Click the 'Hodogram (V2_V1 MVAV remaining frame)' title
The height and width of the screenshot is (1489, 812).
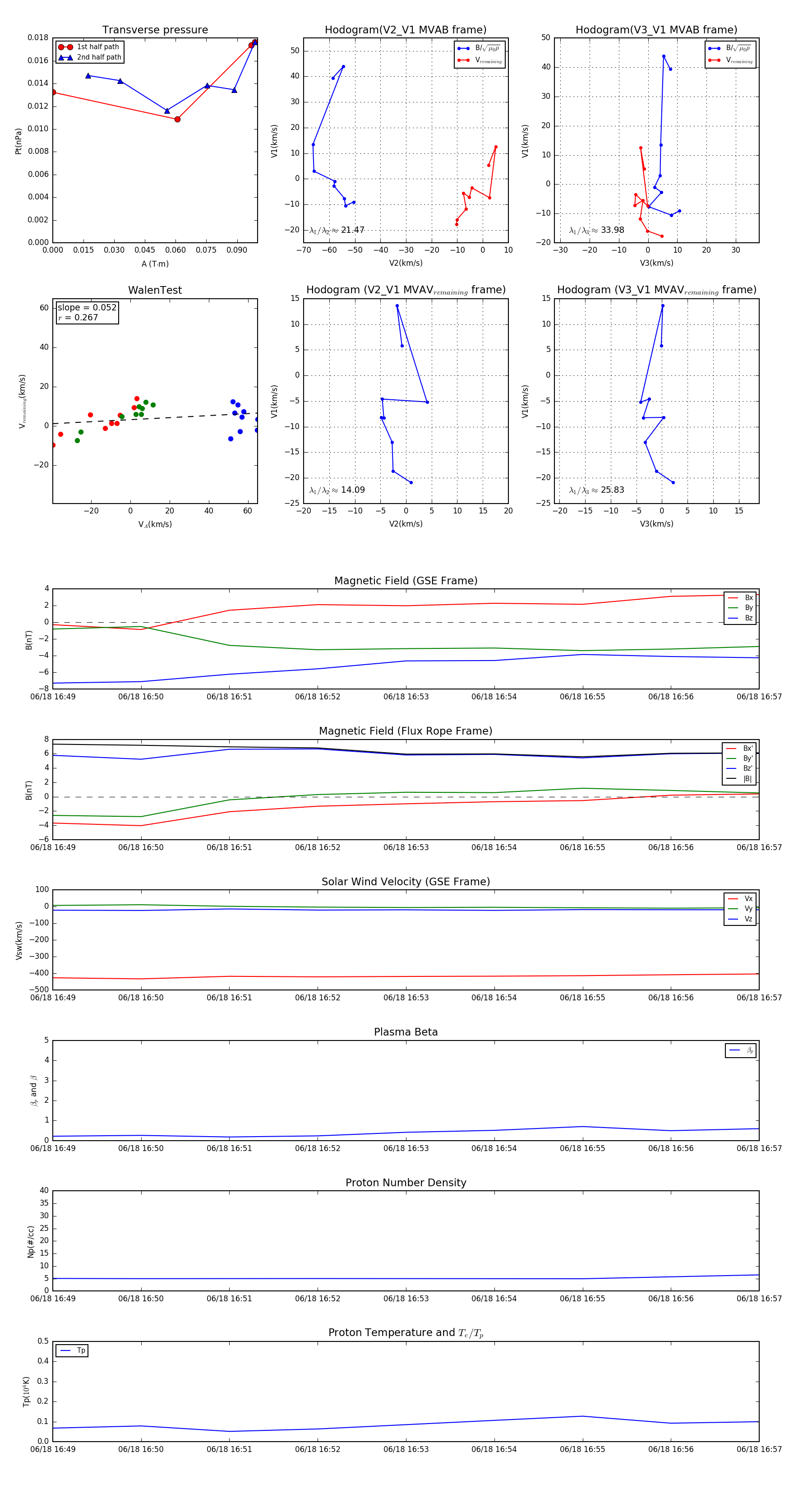click(406, 290)
